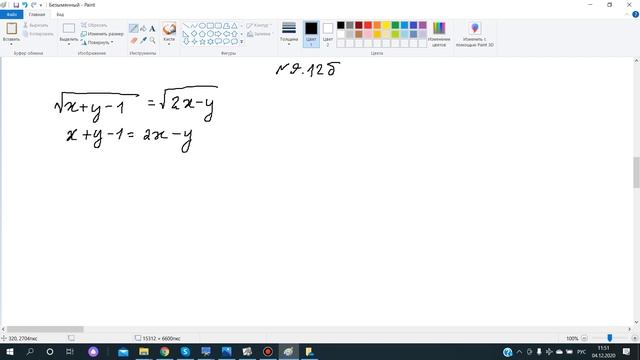Click the Undo arrow in quick access toolbar
640x360 pixels.
coord(24,5)
